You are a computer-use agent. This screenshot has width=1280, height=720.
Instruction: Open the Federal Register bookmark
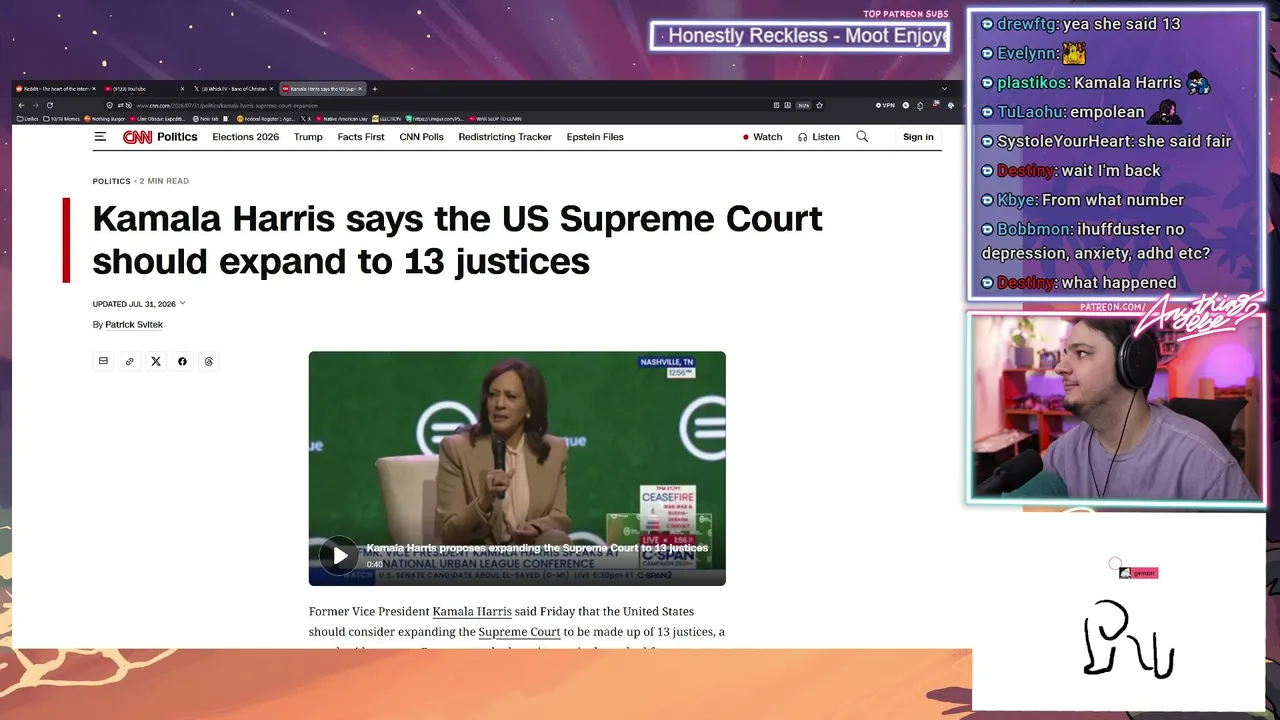point(266,119)
